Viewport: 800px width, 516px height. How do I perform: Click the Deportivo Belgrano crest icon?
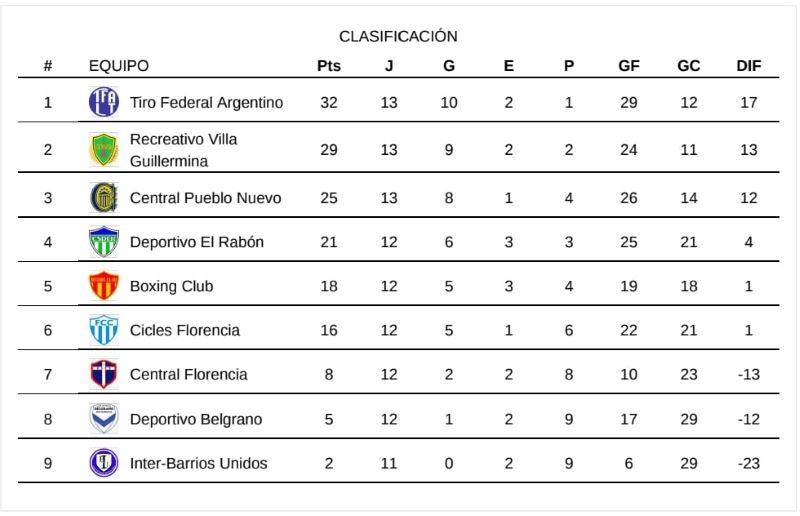103,419
